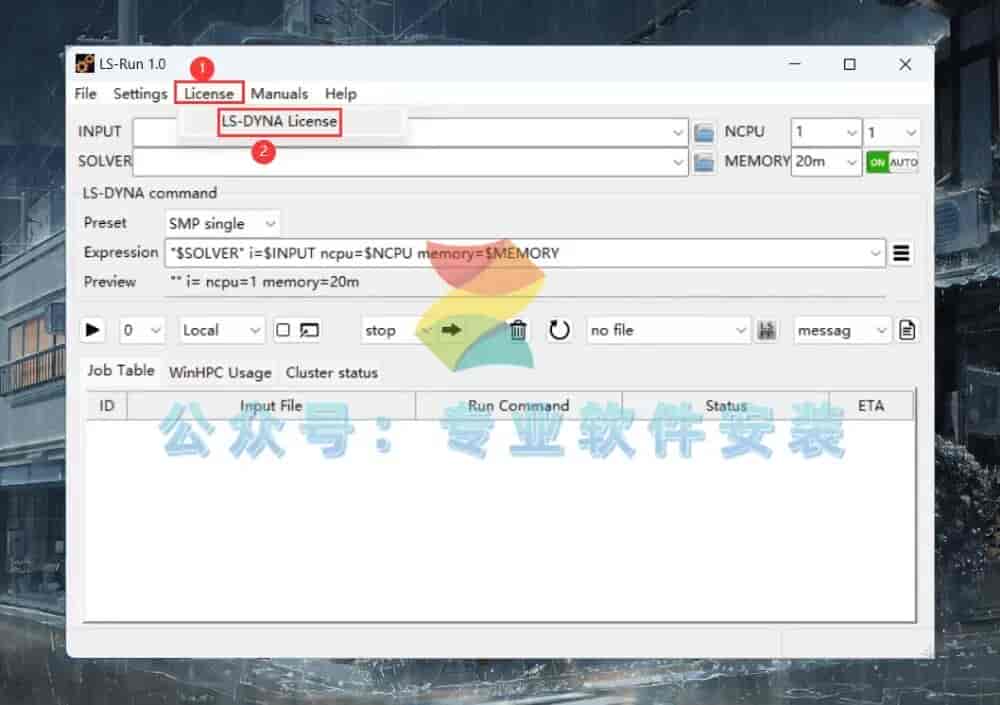Click the green arrow send-command icon
This screenshot has width=1000, height=705.
point(451,330)
